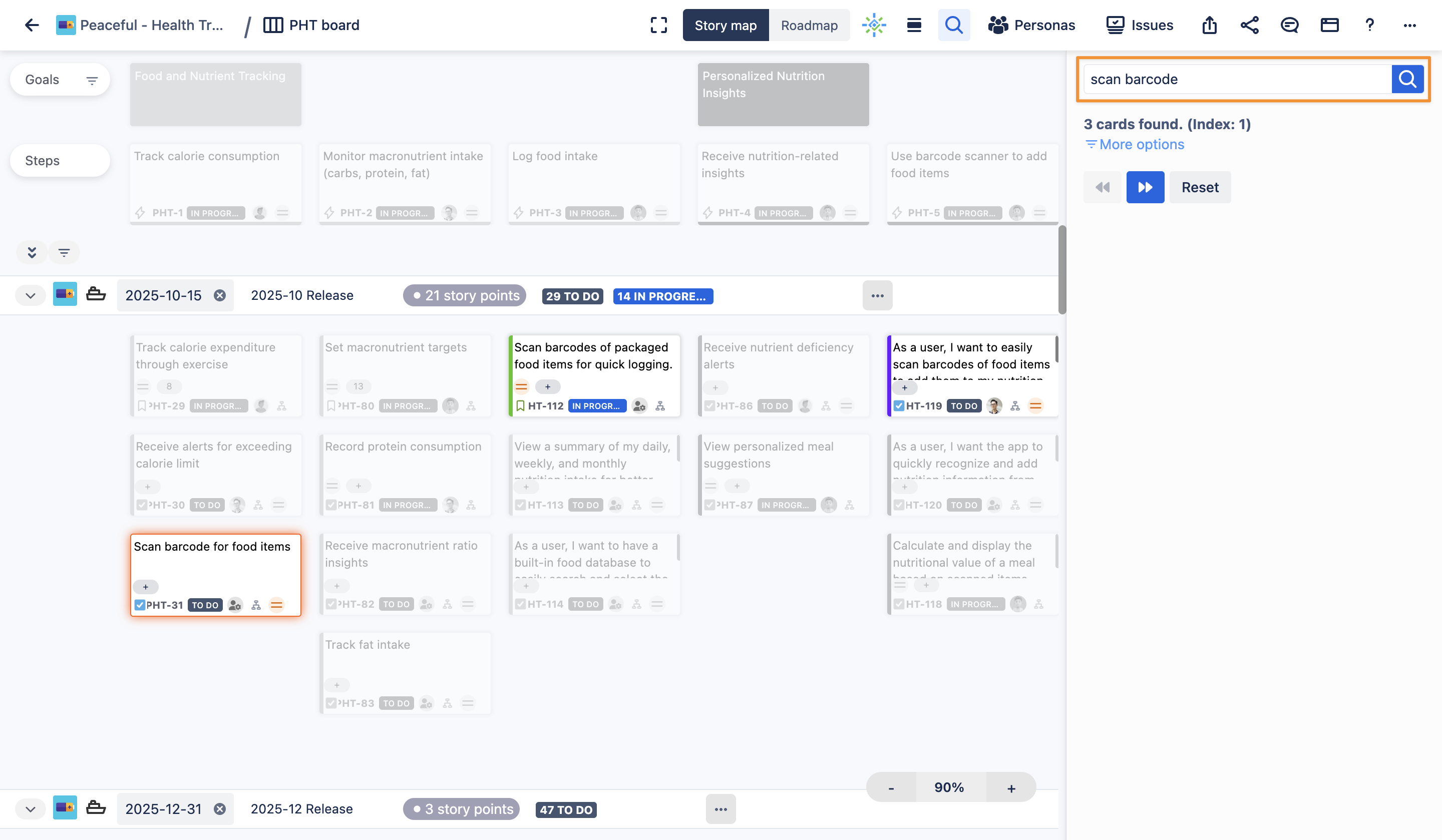Click the ship release icon for 2025-10-15
The height and width of the screenshot is (840, 1442).
click(x=96, y=295)
